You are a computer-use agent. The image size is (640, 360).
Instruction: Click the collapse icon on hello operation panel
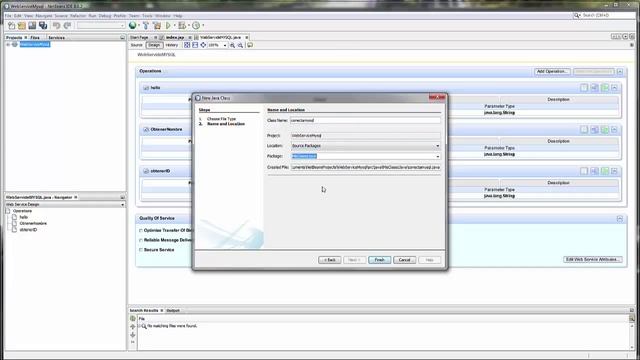614,88
